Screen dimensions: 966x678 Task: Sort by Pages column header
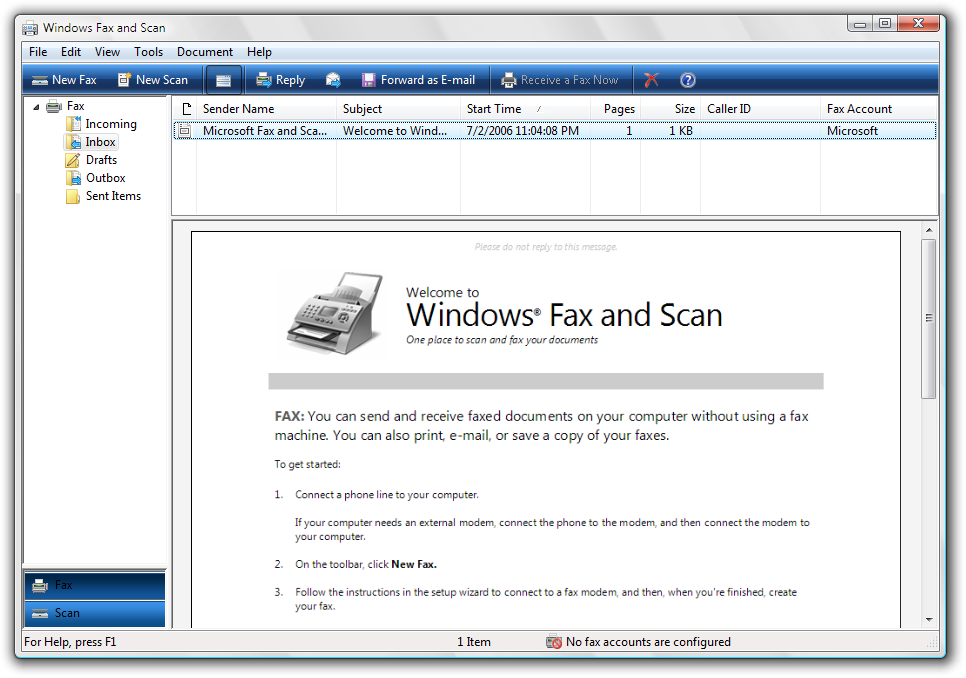click(616, 109)
